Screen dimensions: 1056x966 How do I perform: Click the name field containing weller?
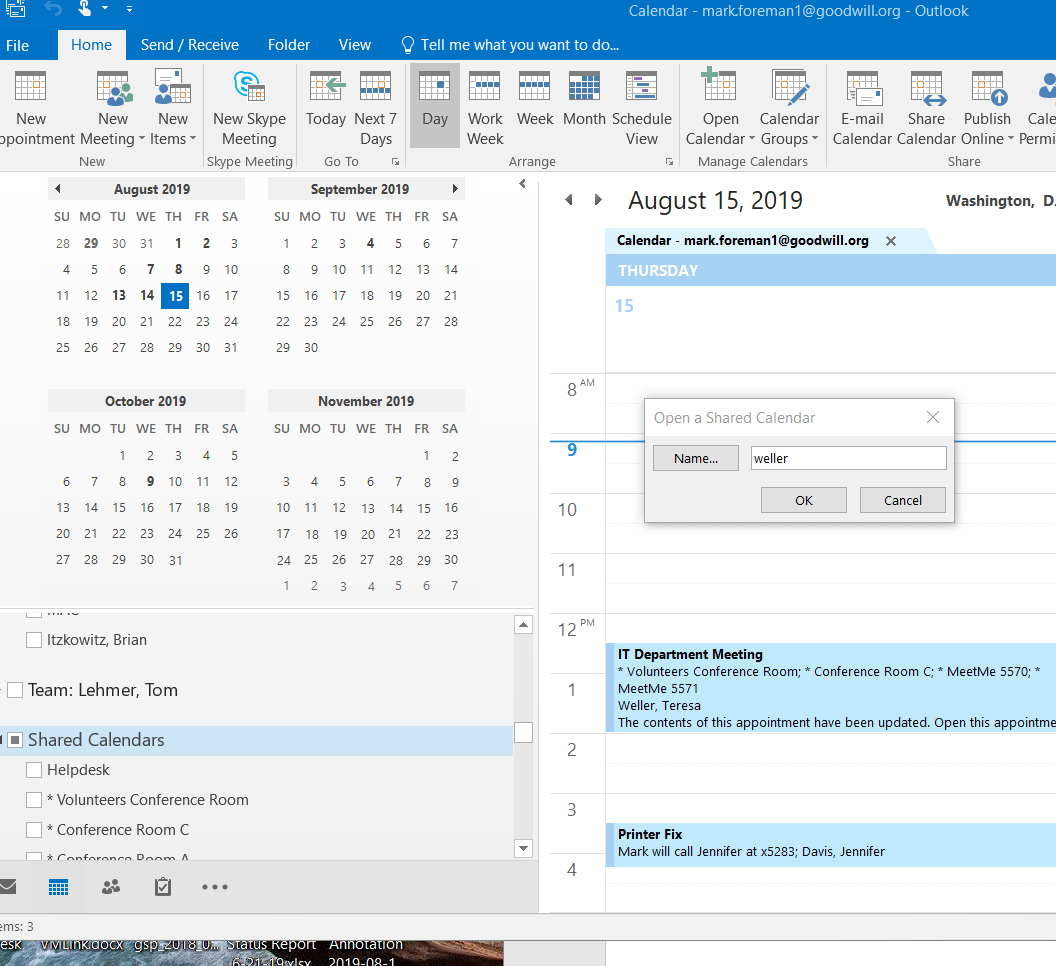(849, 458)
